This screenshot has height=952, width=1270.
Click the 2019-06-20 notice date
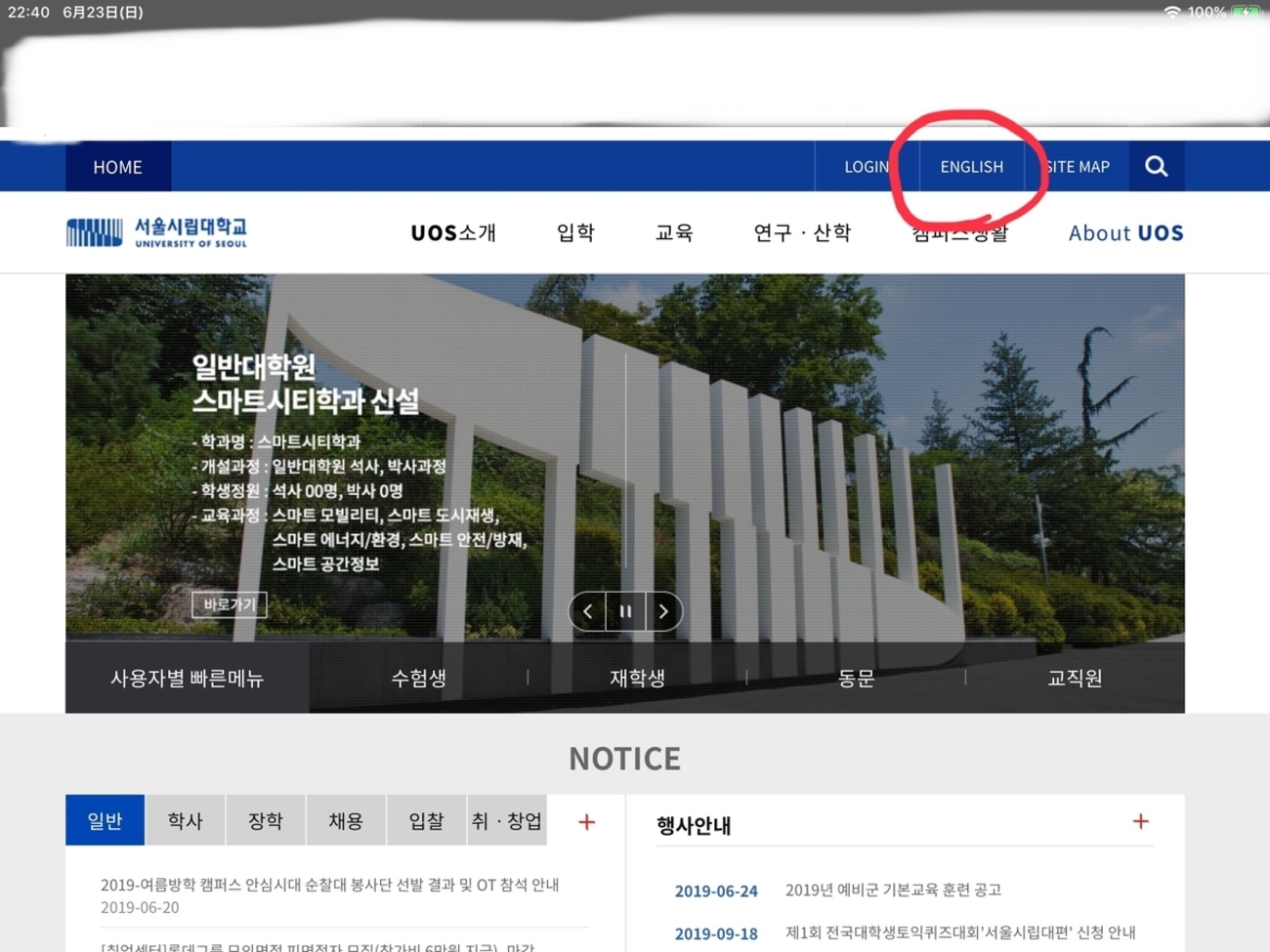point(140,907)
